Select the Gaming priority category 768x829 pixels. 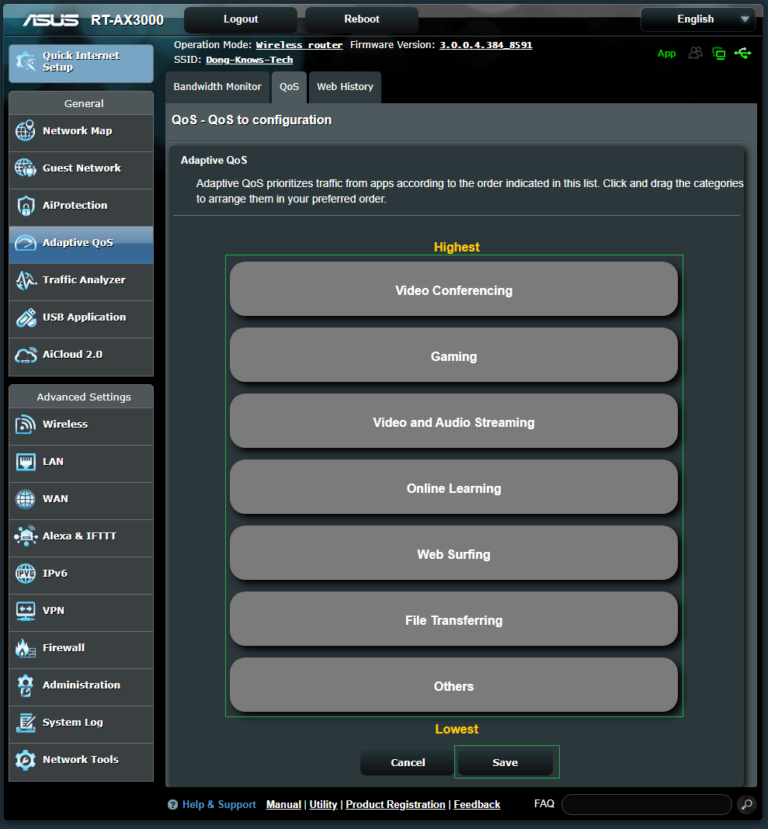(x=453, y=356)
